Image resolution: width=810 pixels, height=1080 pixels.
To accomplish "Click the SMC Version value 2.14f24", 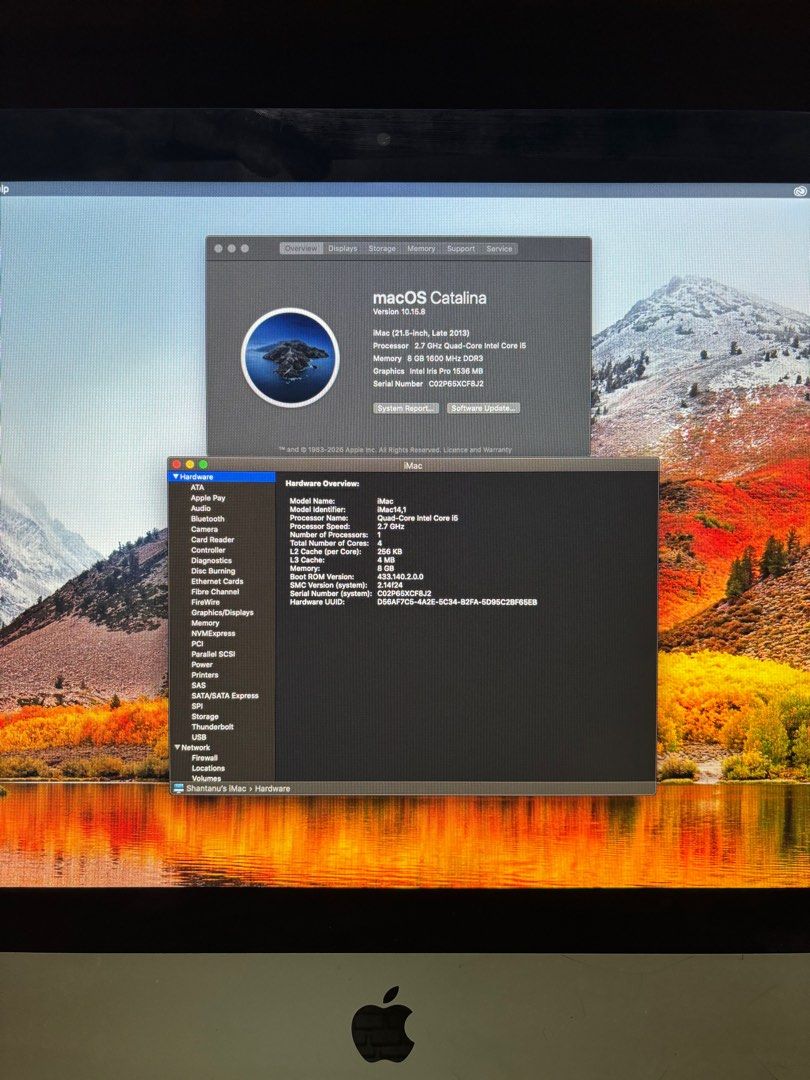I will [x=390, y=585].
